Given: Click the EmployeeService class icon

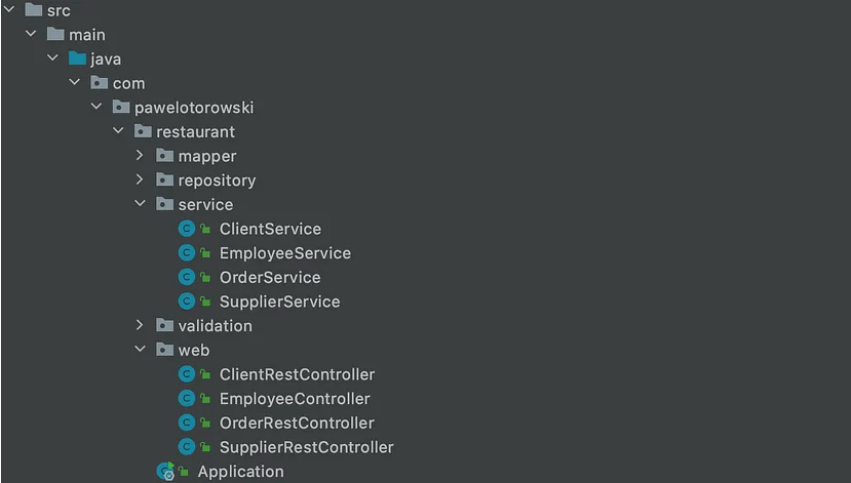Looking at the screenshot, I should pos(186,253).
